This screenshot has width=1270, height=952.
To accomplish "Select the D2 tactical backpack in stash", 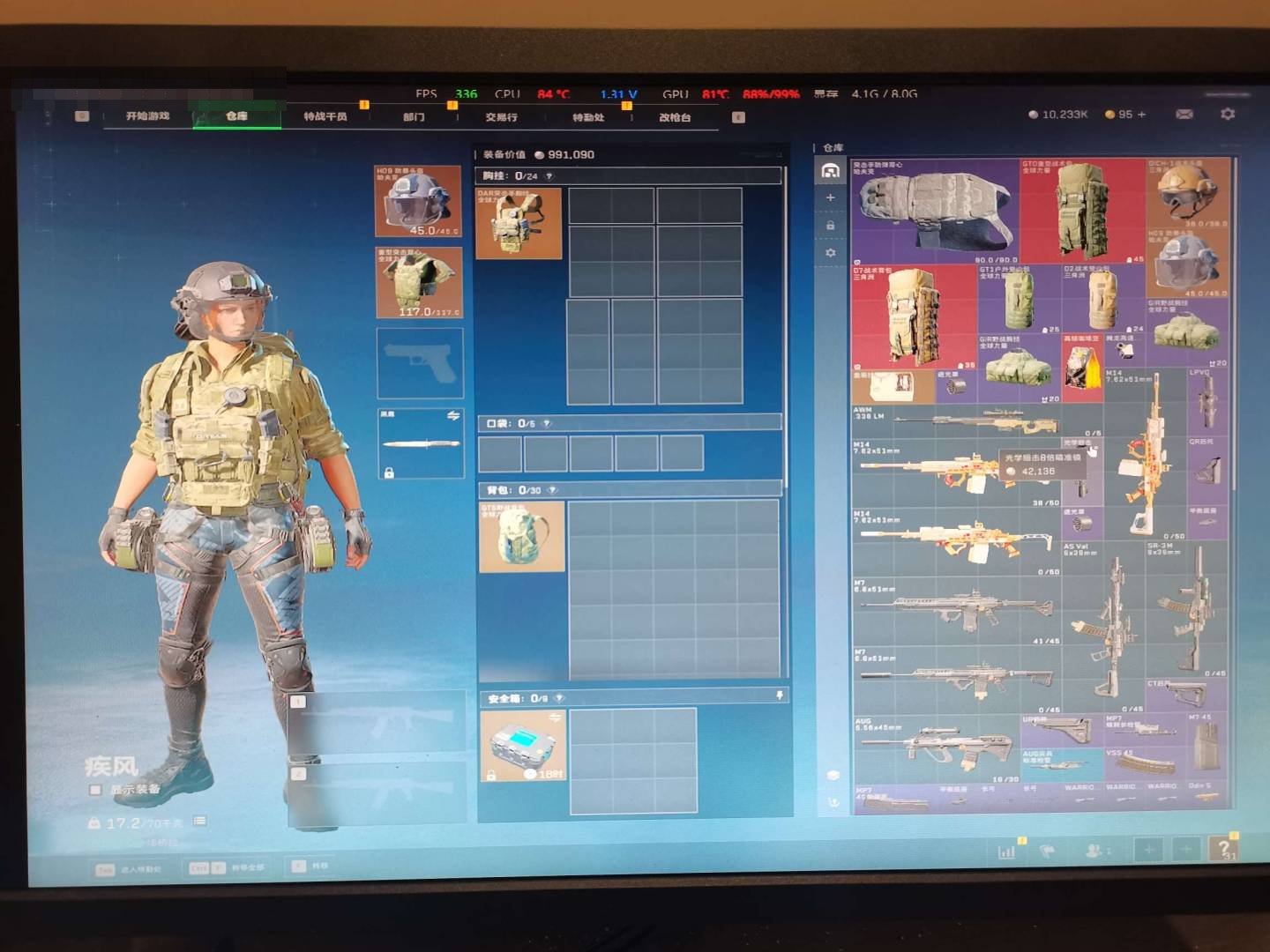I will (1102, 300).
